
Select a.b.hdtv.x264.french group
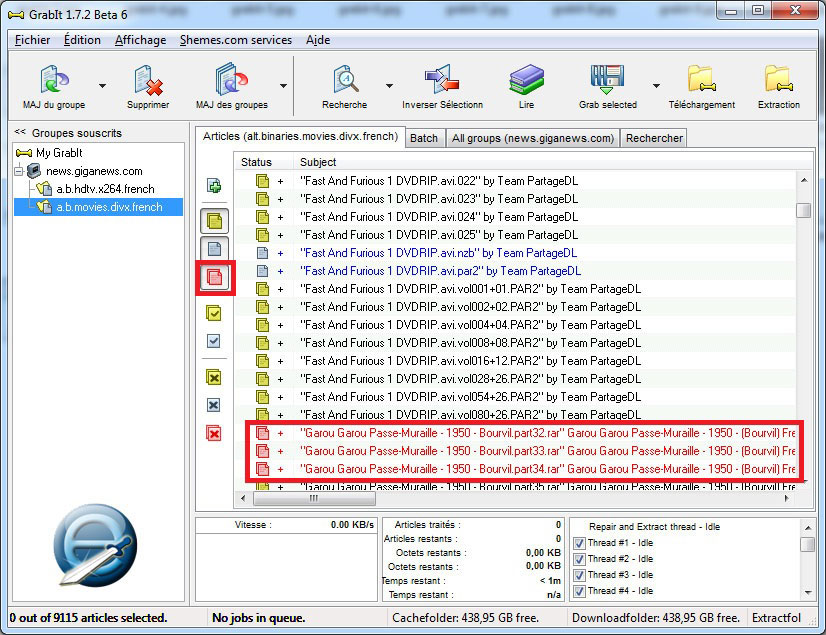click(105, 189)
